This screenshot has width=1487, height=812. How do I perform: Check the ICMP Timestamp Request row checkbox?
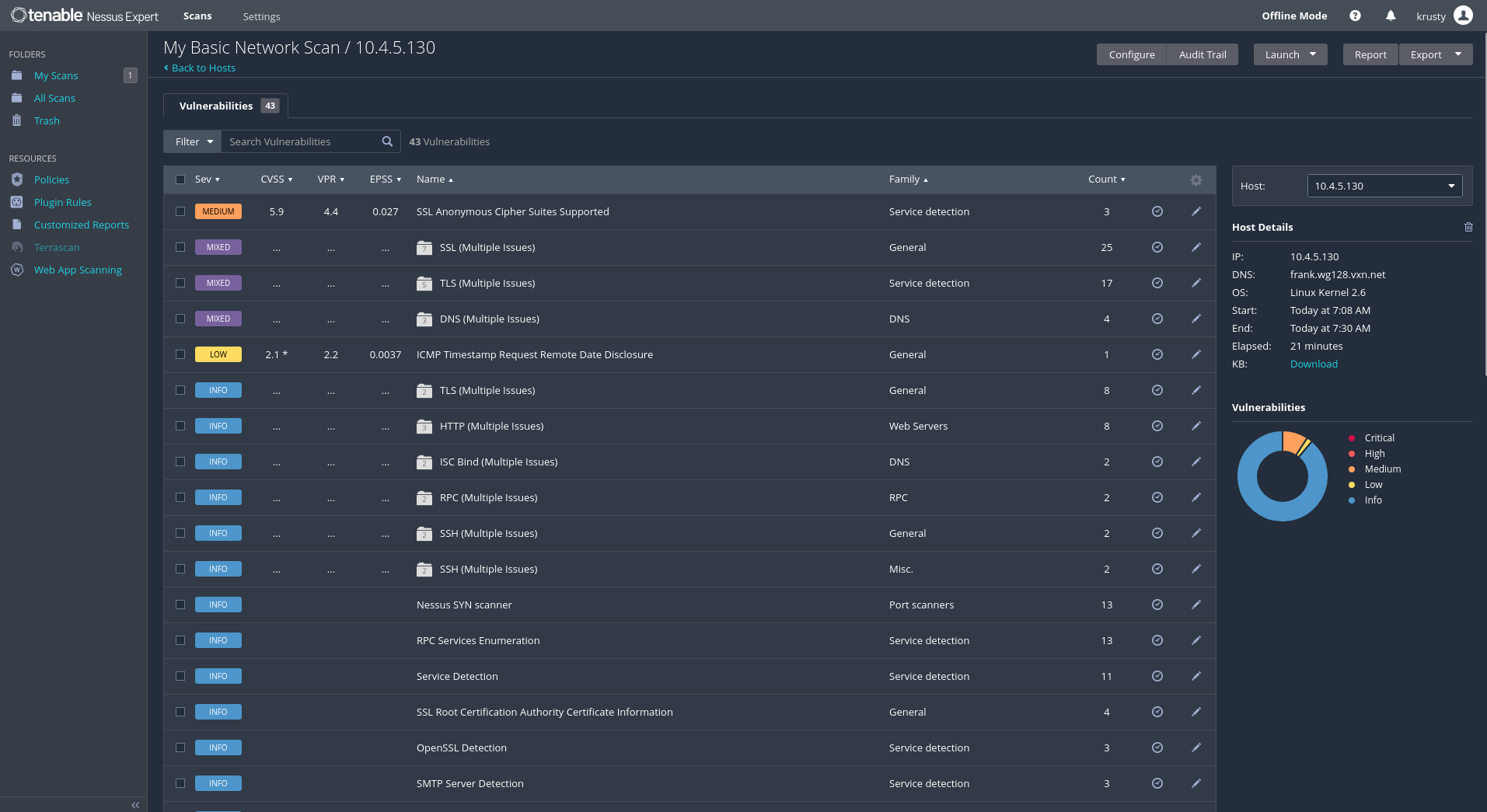coord(180,354)
